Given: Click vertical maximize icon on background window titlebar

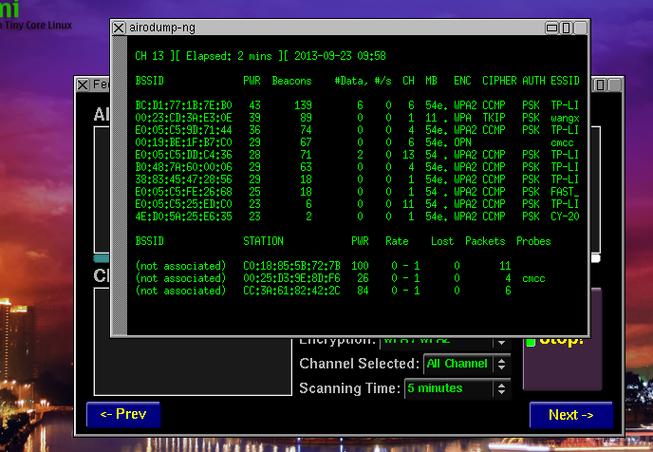Looking at the screenshot, I should 600,85.
